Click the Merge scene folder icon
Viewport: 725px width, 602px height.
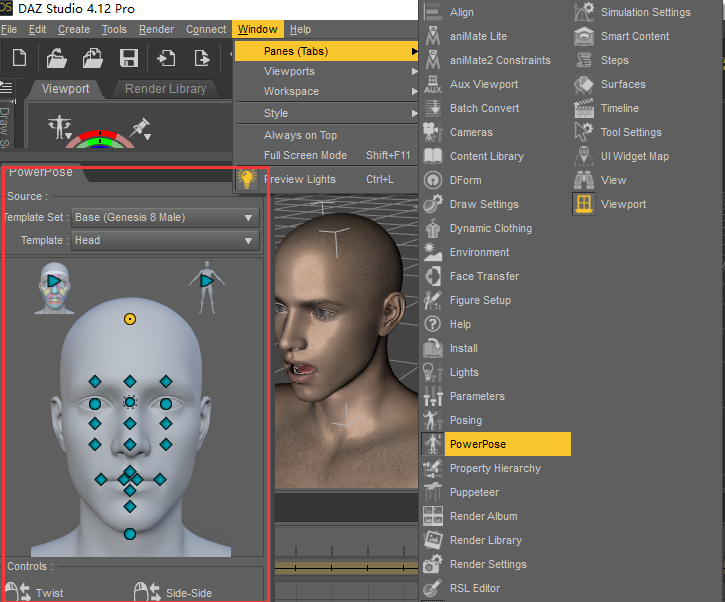pos(92,58)
